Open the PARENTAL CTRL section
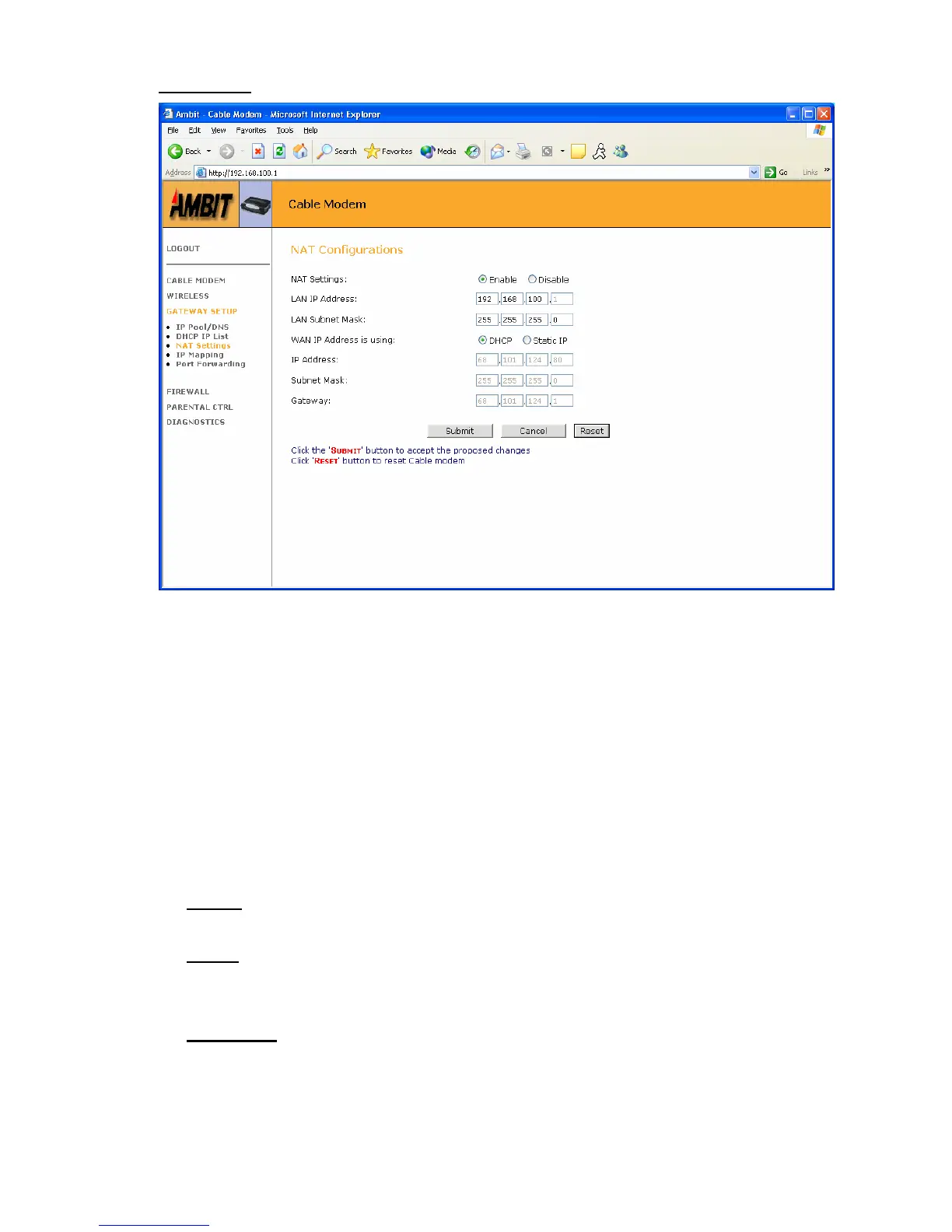The height and width of the screenshot is (1232, 952). pos(200,408)
